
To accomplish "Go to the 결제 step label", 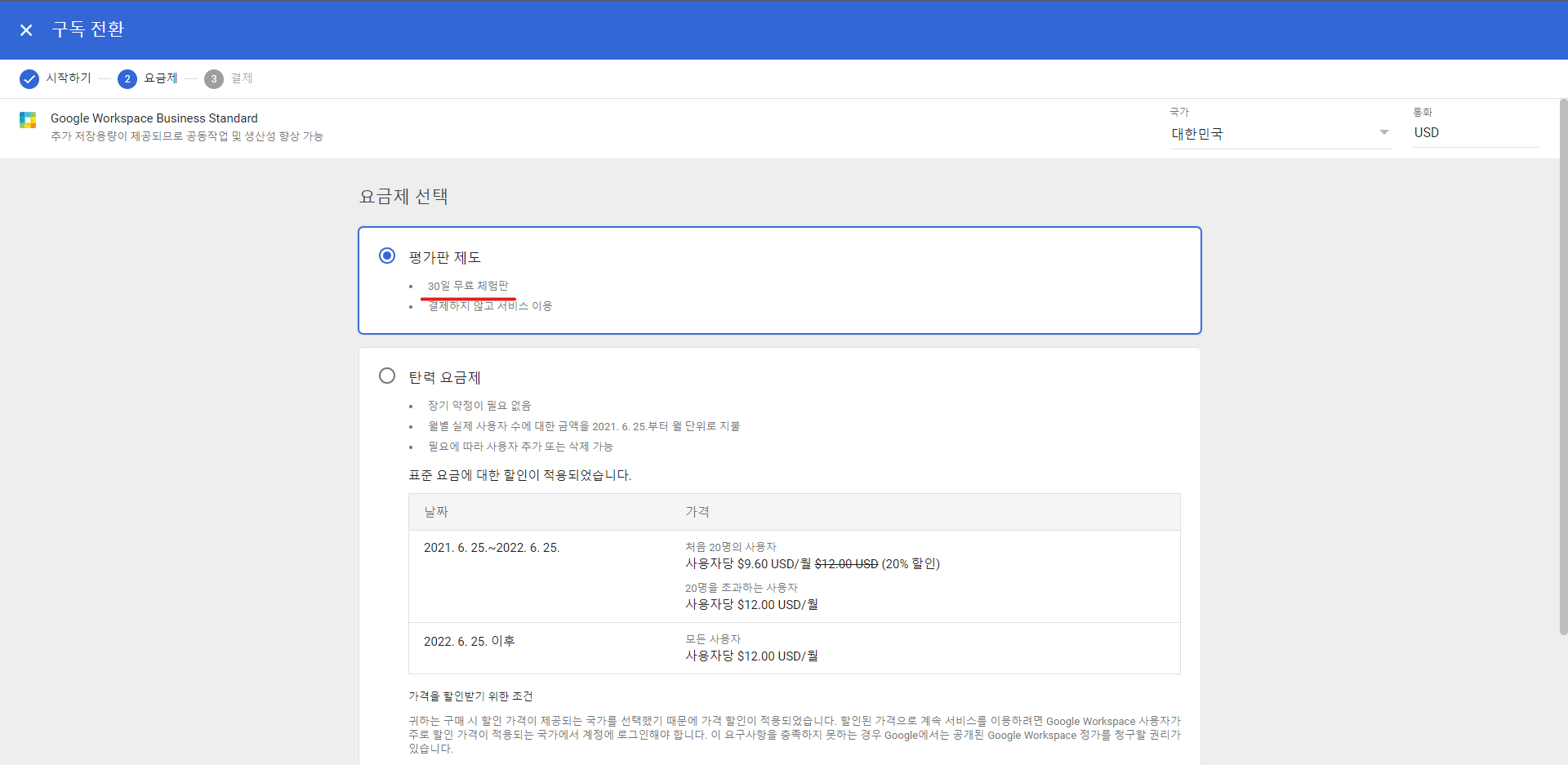I will pos(242,78).
